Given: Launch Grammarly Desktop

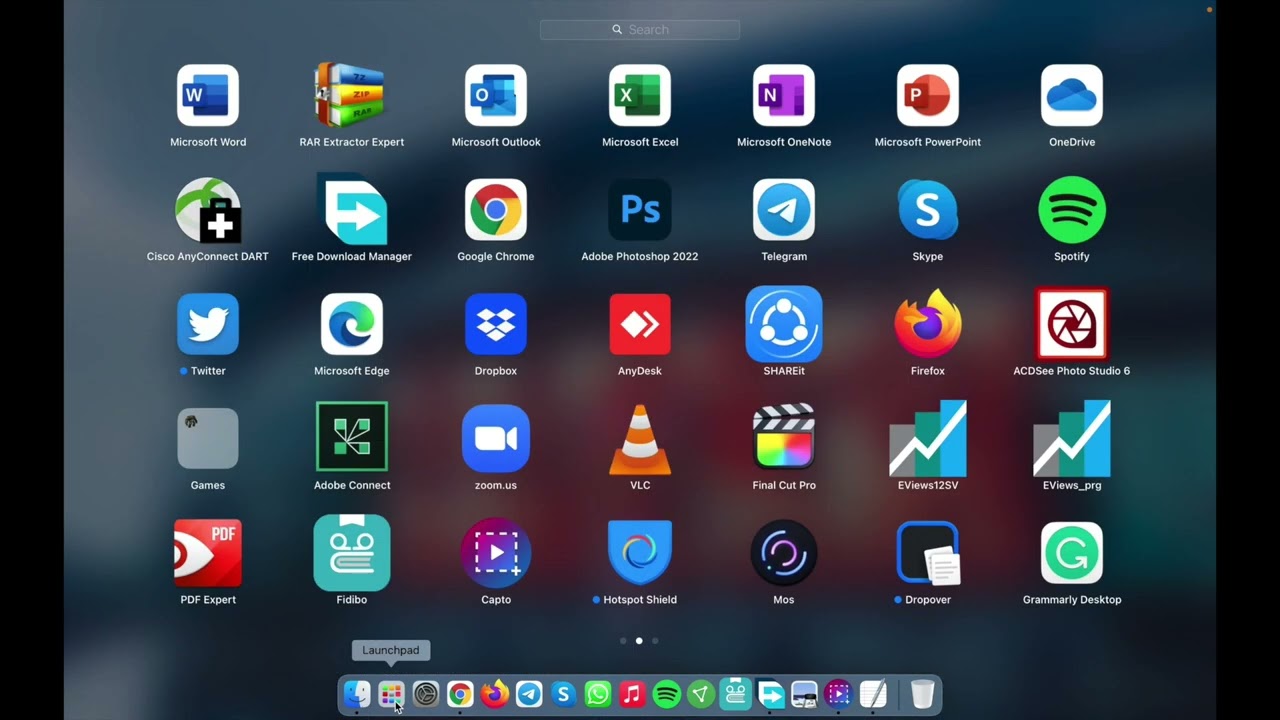Looking at the screenshot, I should [1072, 552].
